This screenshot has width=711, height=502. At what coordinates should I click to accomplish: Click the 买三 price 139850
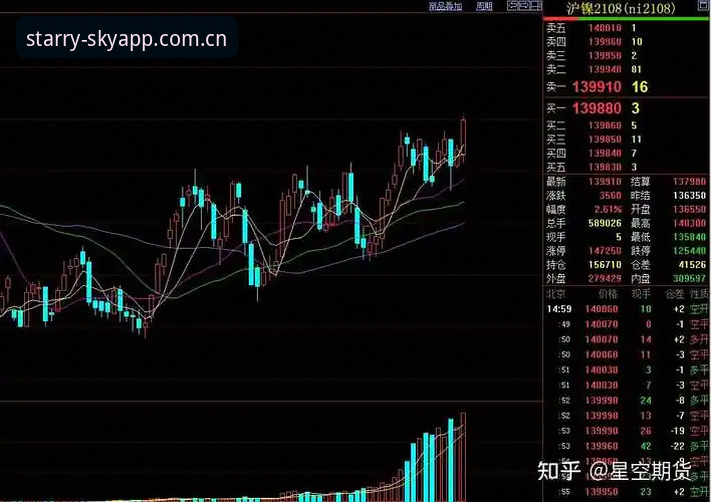tap(605, 139)
